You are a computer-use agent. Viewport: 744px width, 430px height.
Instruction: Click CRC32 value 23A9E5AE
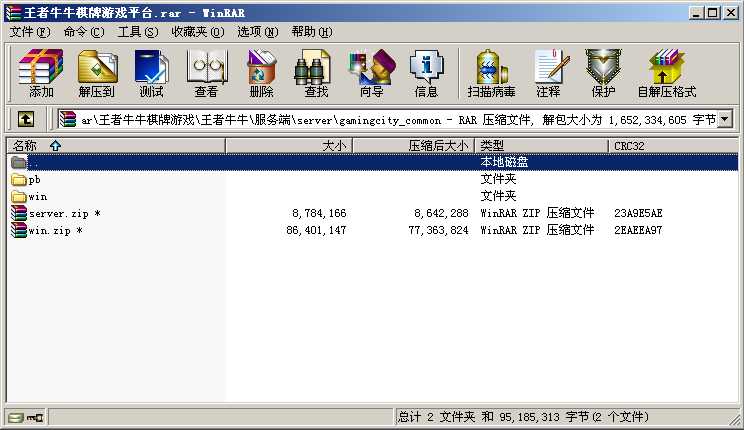click(x=638, y=214)
